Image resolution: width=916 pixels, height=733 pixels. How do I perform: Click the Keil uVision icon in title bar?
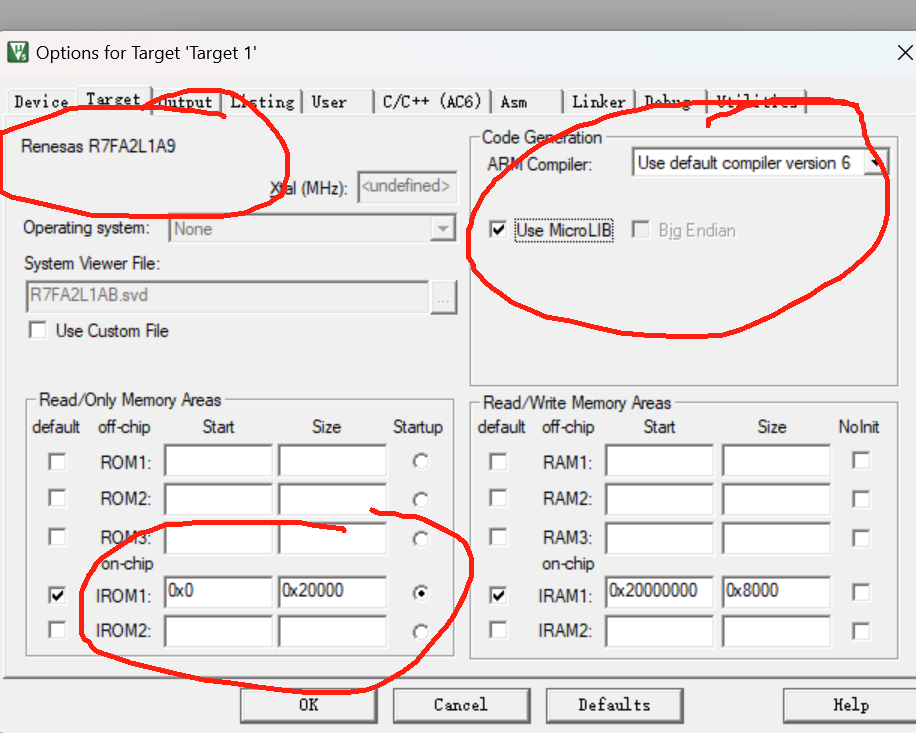(18, 52)
